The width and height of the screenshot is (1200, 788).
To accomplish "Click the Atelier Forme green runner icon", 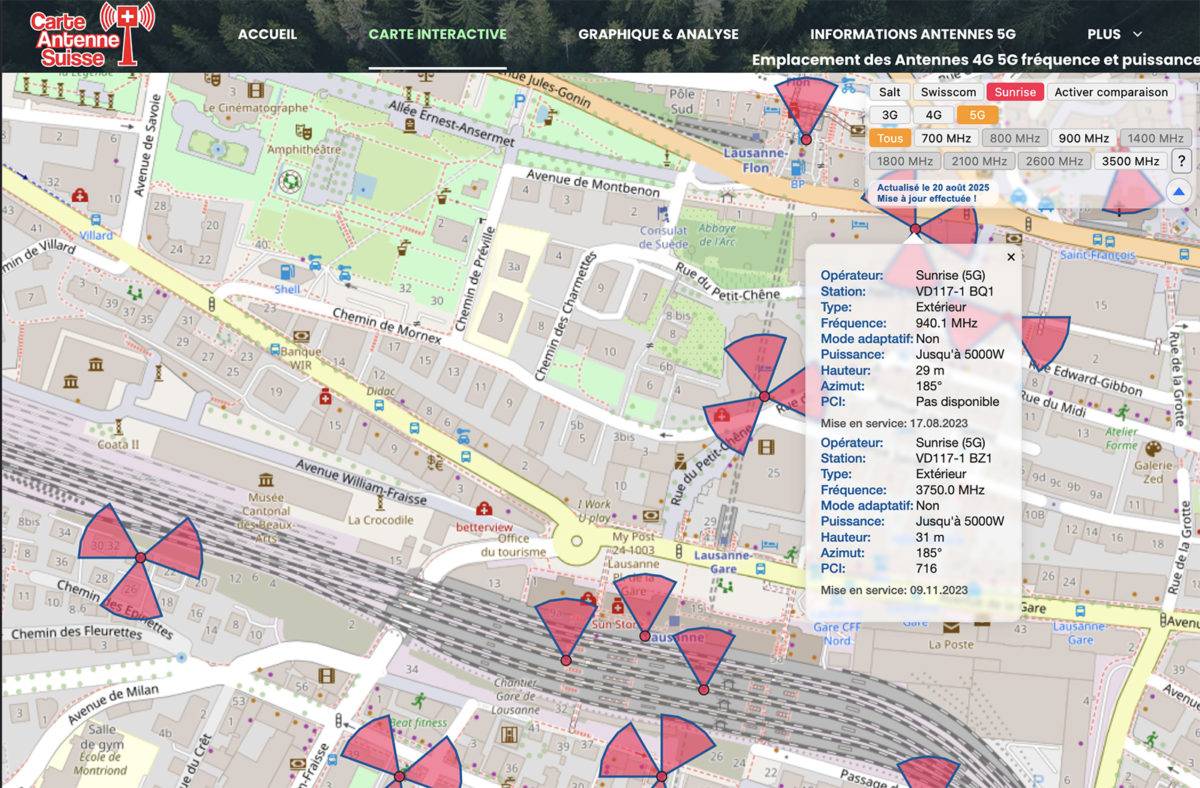I will (x=1123, y=412).
